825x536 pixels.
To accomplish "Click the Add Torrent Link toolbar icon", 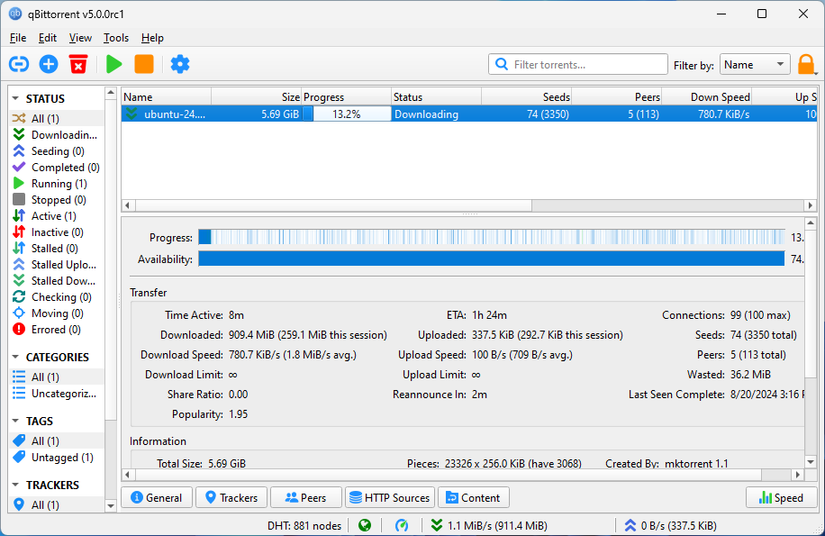I will coord(19,64).
